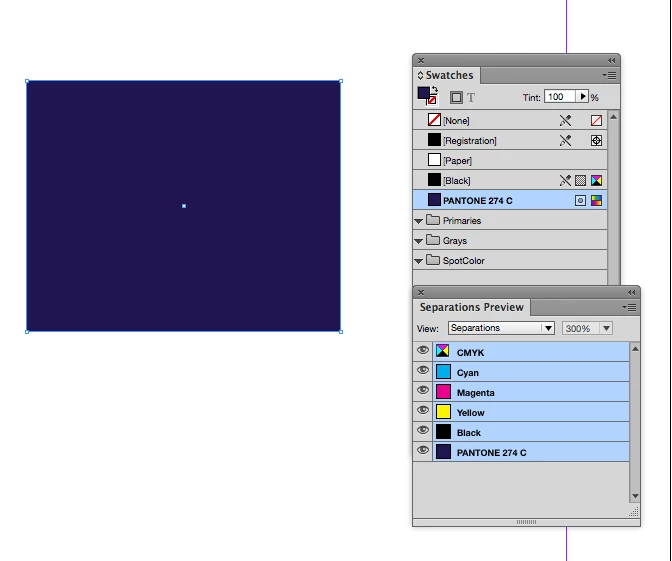672x561 pixels.
Task: Select the [None] swatch
Action: click(x=510, y=120)
